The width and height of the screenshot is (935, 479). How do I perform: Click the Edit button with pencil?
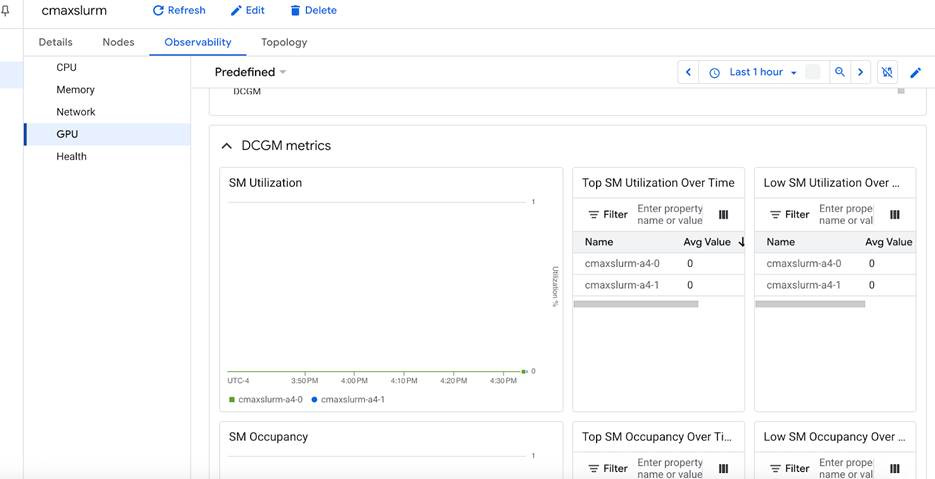pyautogui.click(x=247, y=10)
